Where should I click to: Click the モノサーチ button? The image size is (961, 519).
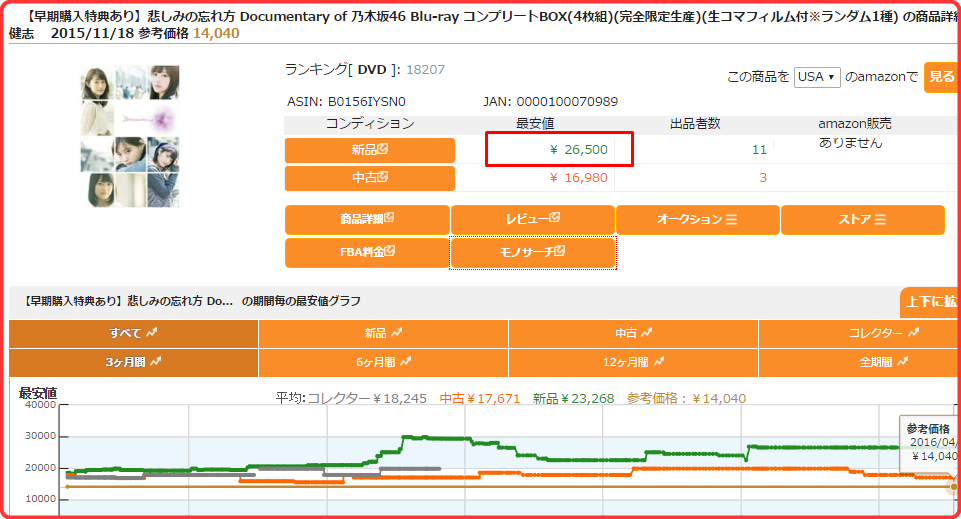tap(533, 252)
